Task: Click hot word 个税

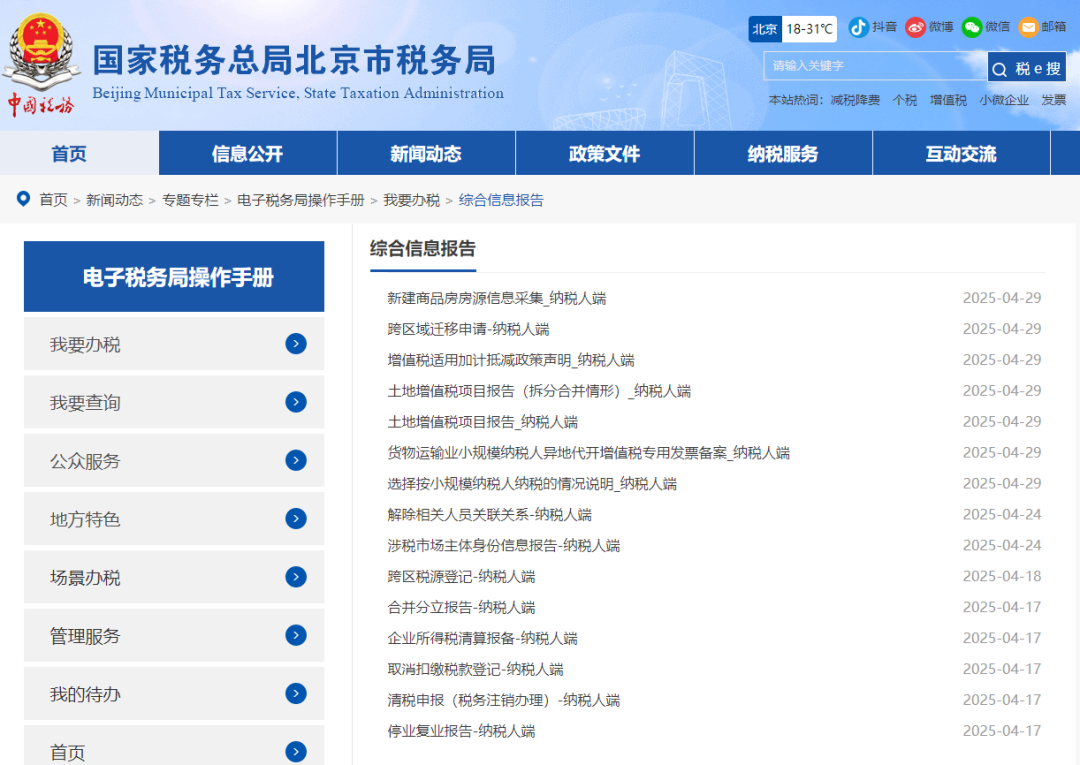Action: 905,100
